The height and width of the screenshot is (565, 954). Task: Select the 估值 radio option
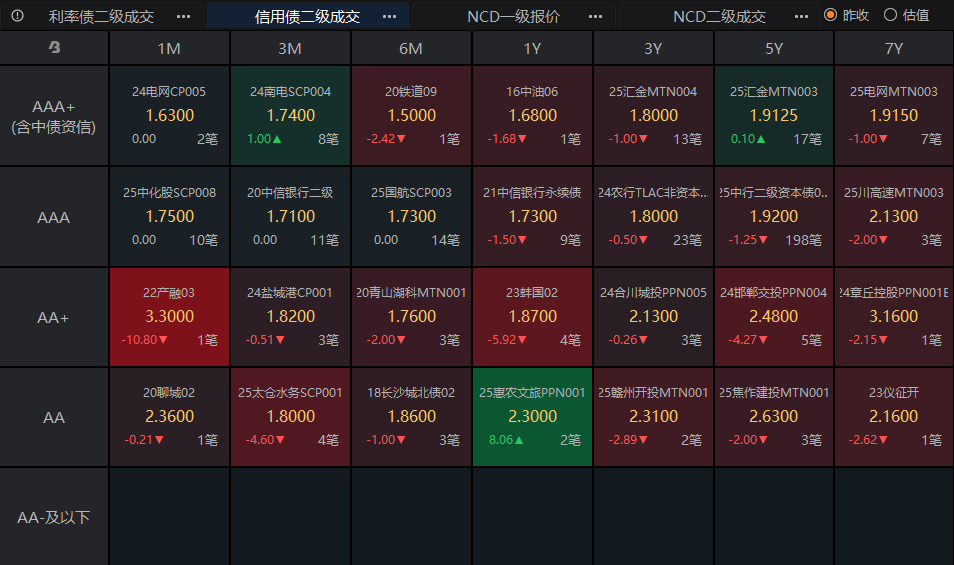pos(907,15)
